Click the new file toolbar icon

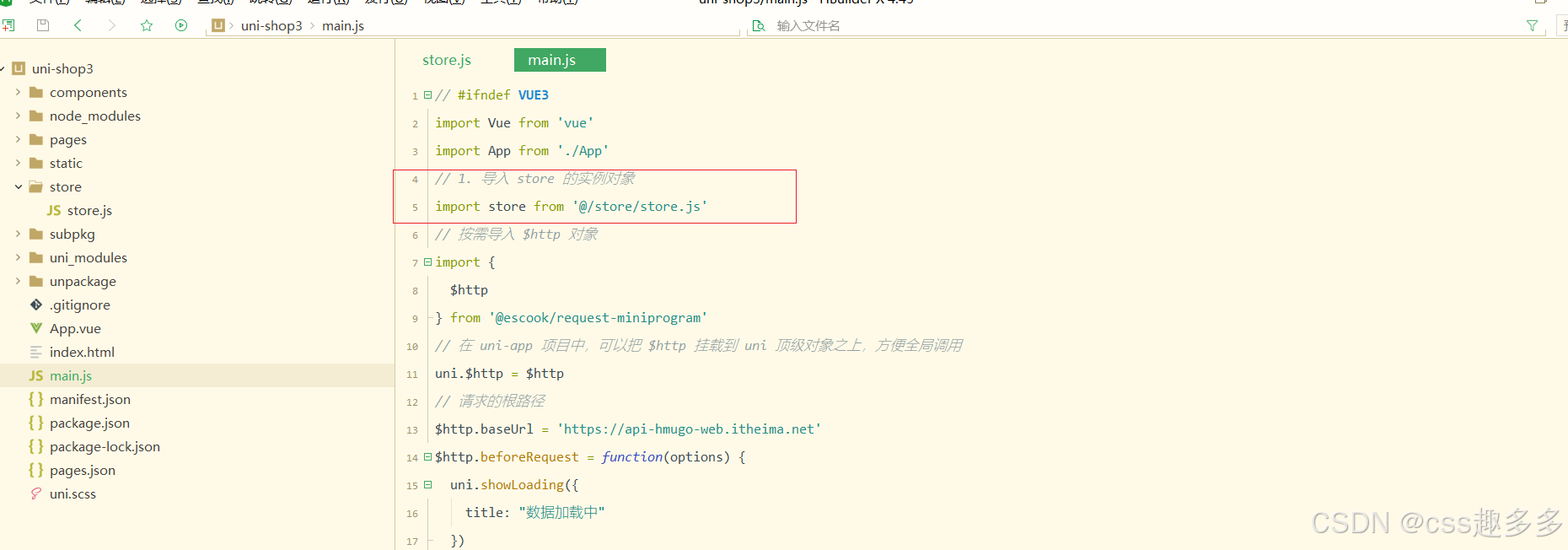8,25
